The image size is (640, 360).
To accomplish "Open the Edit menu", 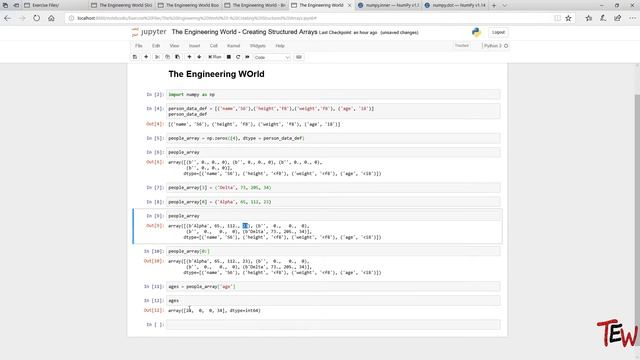I will tap(156, 46).
